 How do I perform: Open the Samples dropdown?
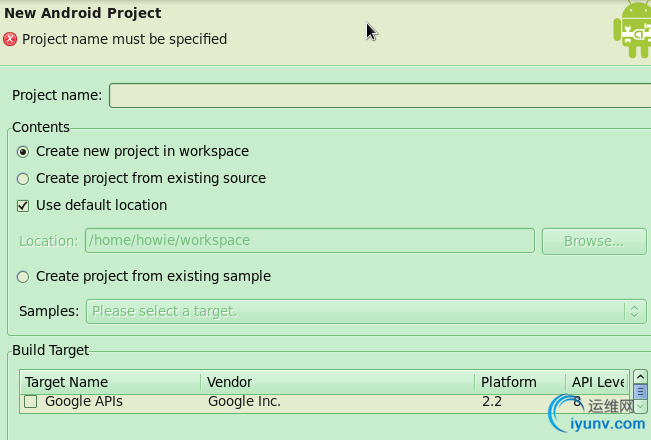pos(366,311)
